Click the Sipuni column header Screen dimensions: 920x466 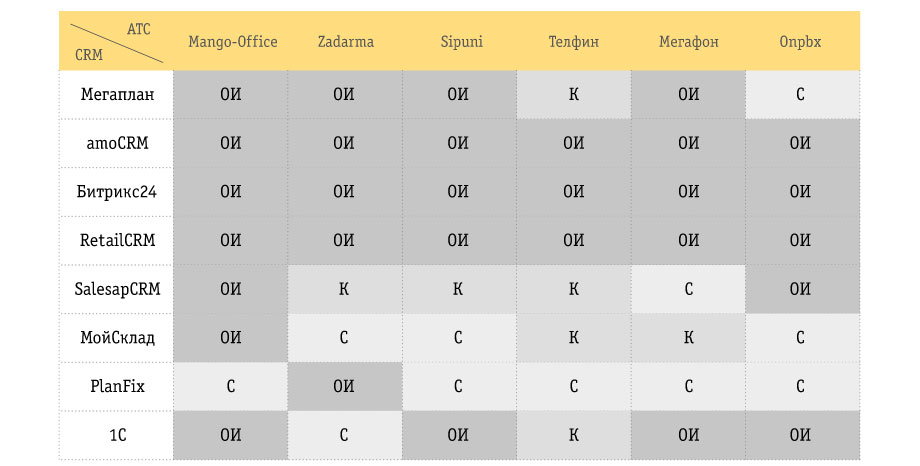click(461, 42)
